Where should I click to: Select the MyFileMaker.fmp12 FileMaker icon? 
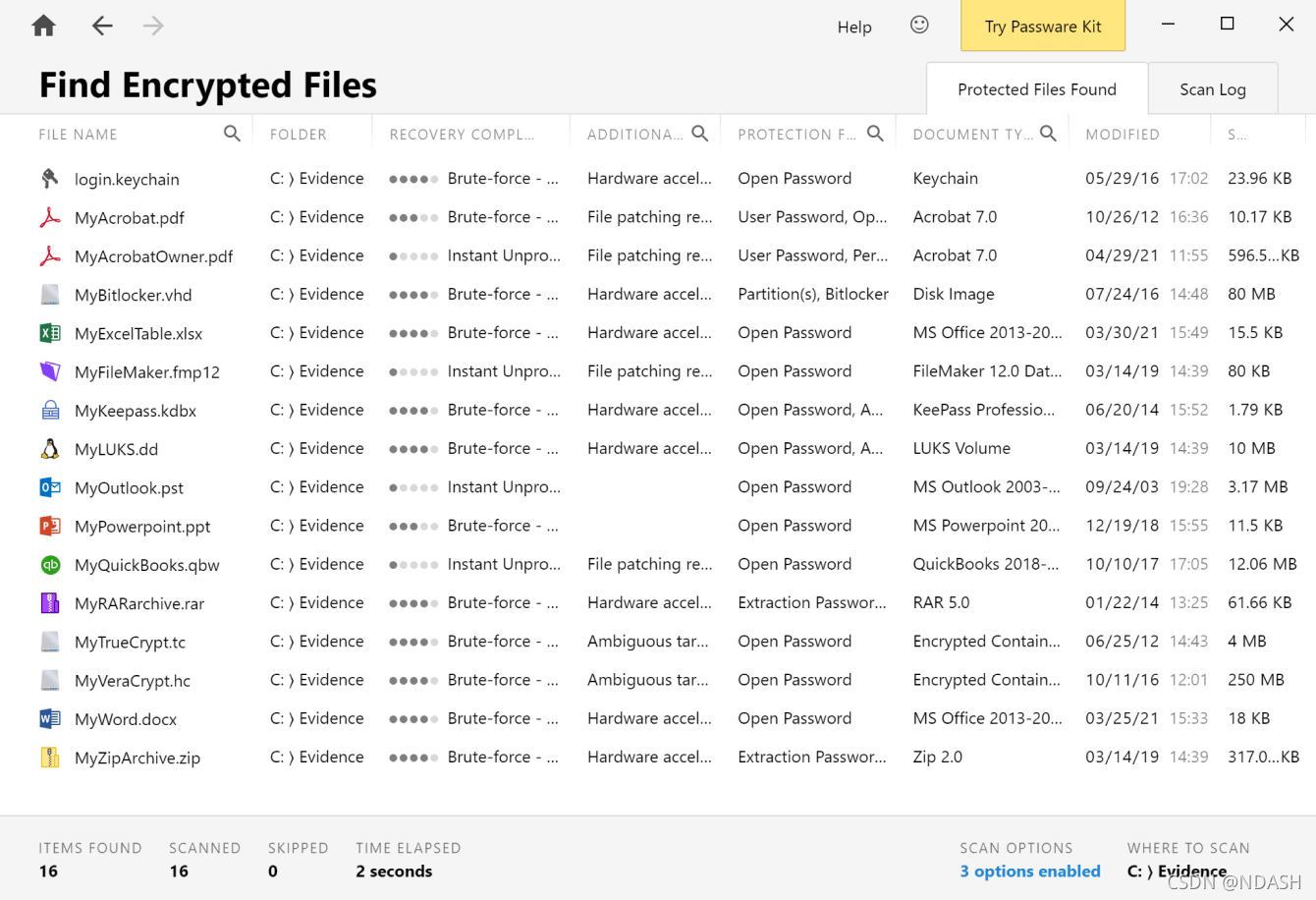coord(49,371)
